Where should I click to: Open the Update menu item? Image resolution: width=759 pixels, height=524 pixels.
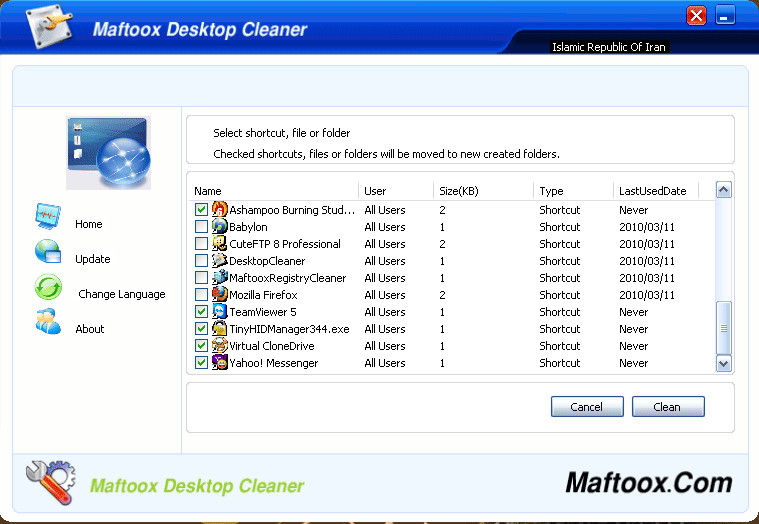pos(92,259)
